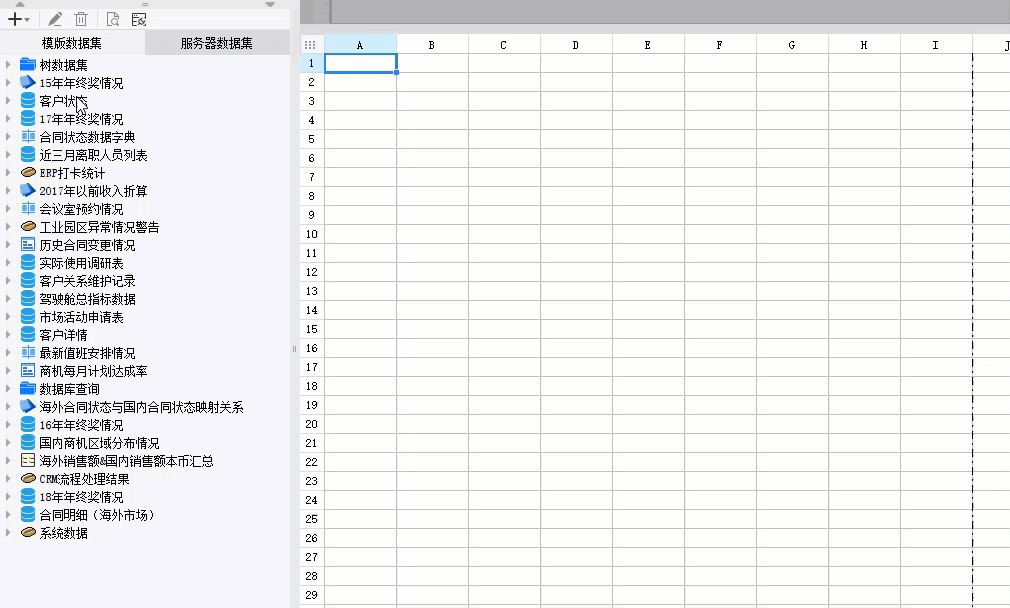The width and height of the screenshot is (1010, 608).
Task: Click the icon next to 15年年终奖情况
Action: pyautogui.click(x=28, y=82)
